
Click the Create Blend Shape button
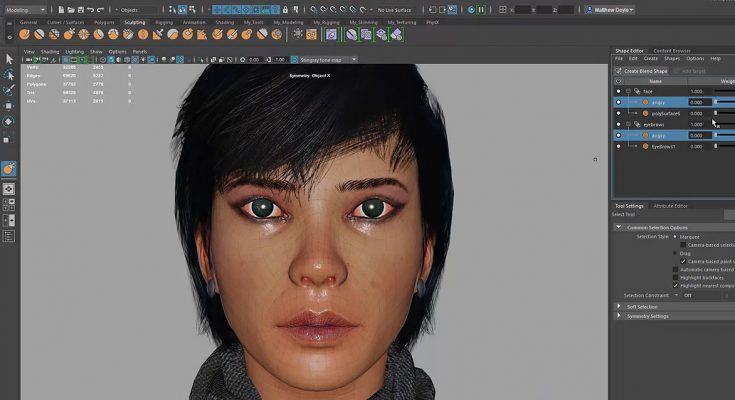641,71
